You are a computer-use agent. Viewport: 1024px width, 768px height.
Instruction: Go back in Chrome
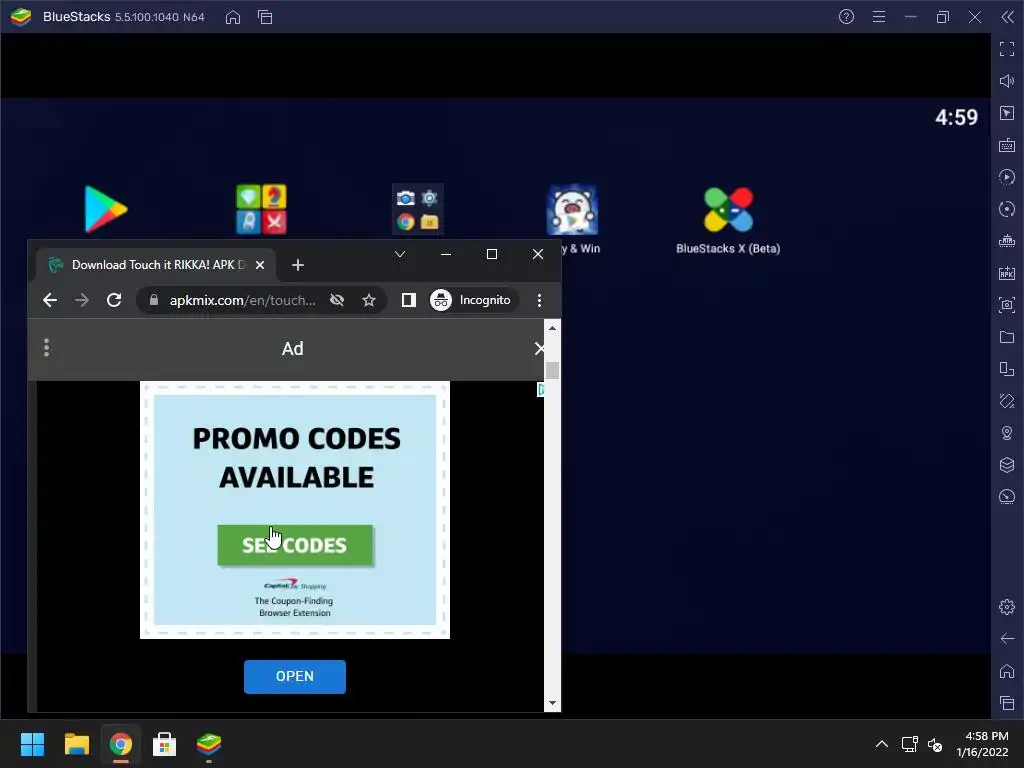point(50,300)
